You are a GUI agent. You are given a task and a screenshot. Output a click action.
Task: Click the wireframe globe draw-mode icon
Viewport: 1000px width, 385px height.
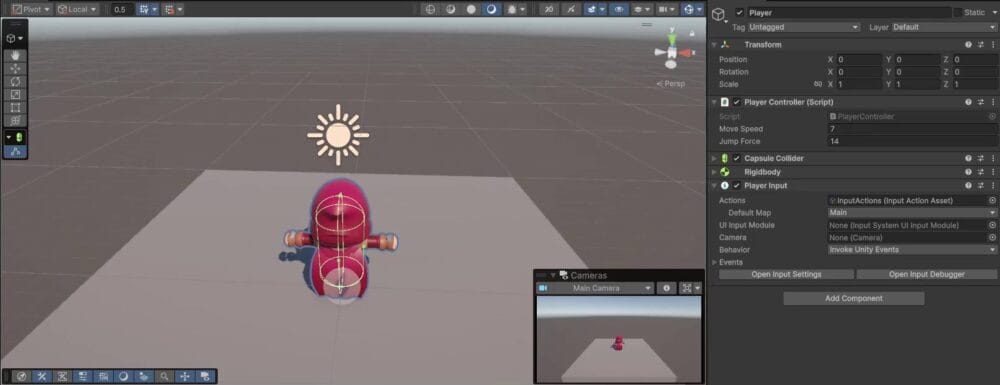point(430,10)
